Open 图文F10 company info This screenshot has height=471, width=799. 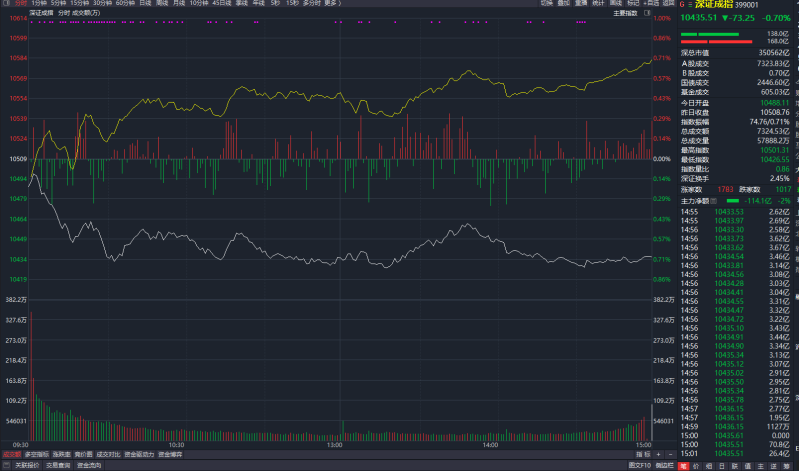point(638,465)
